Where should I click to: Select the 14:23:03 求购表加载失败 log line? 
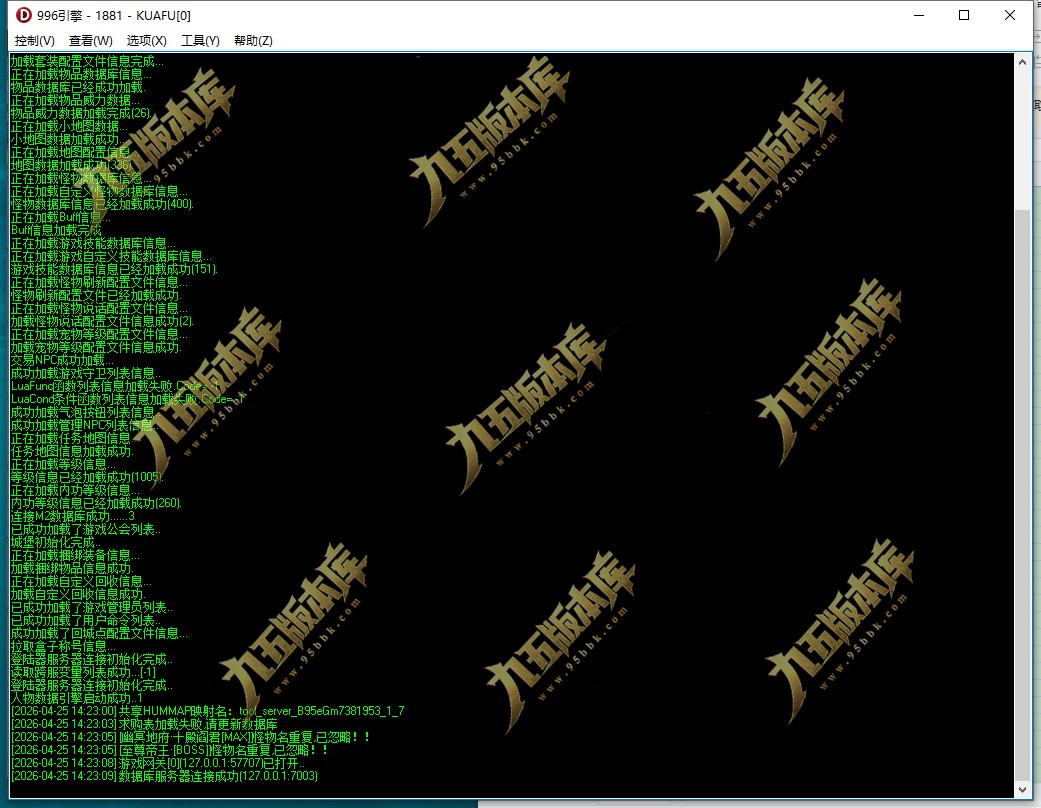pyautogui.click(x=144, y=724)
